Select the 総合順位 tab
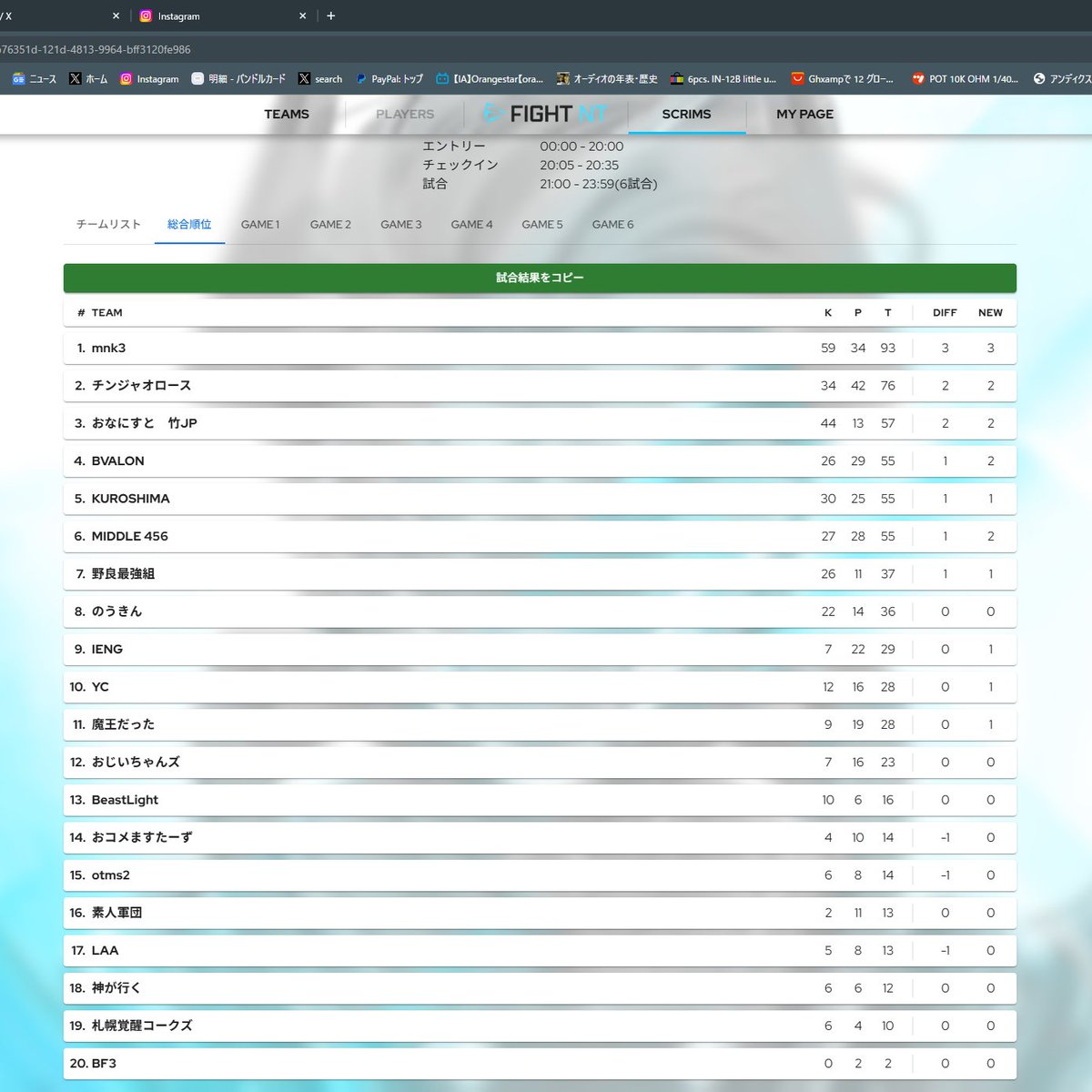Screen dimensions: 1092x1092 tap(189, 224)
